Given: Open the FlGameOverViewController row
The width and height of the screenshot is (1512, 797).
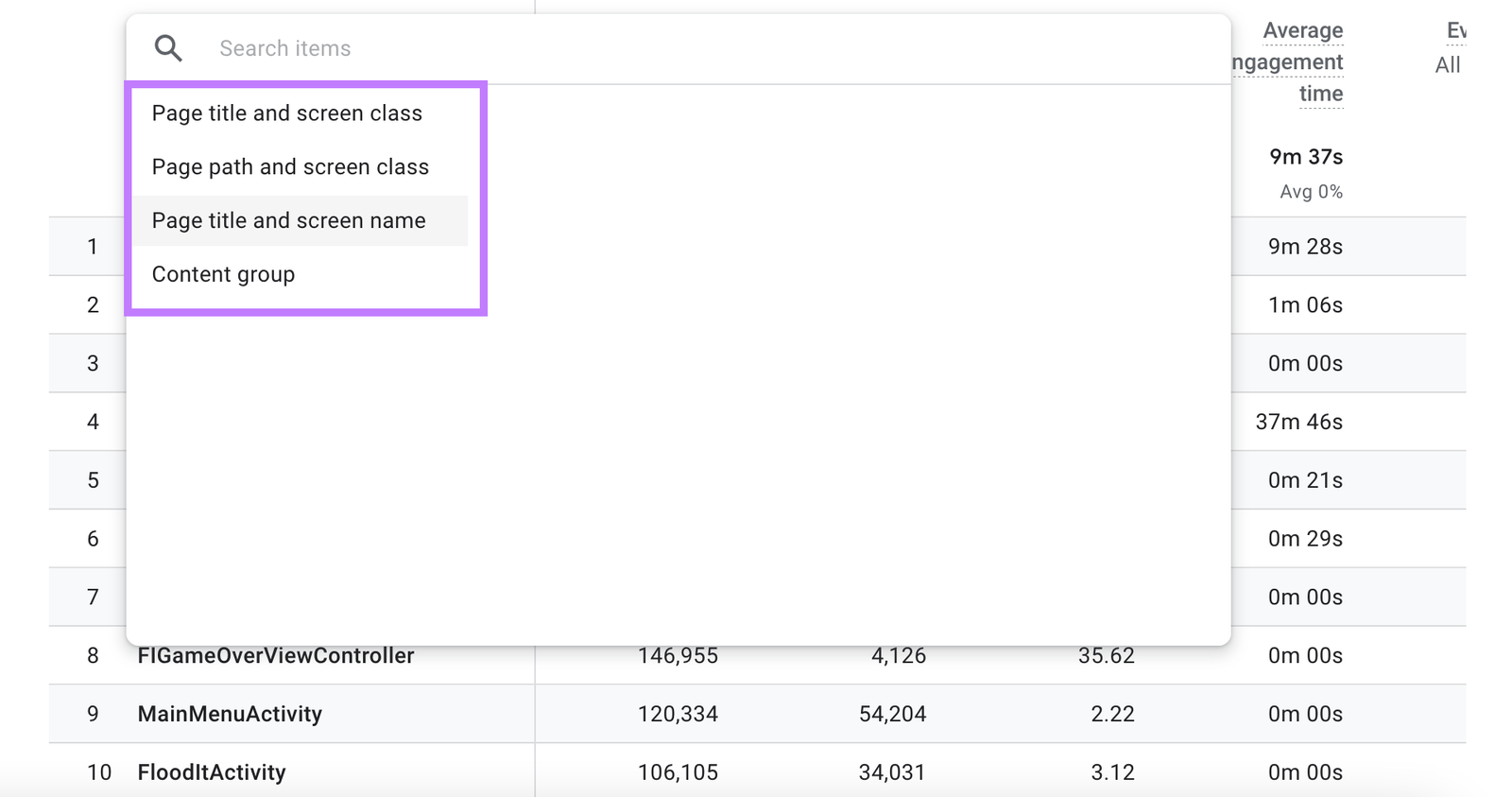Looking at the screenshot, I should (276, 656).
